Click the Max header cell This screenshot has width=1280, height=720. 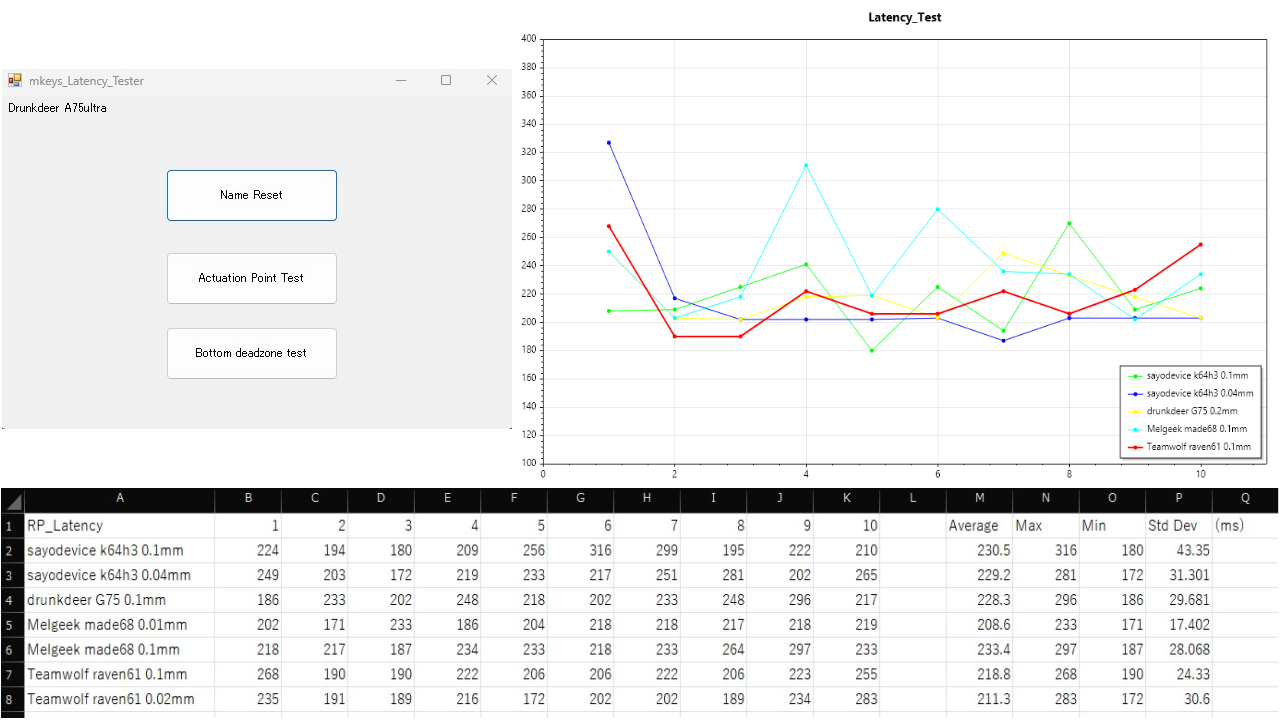click(1046, 525)
